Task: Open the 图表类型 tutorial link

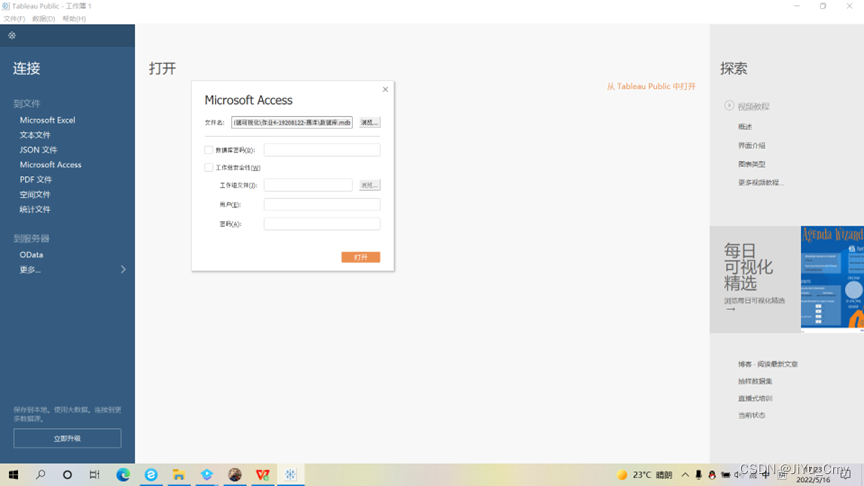Action: coord(752,164)
